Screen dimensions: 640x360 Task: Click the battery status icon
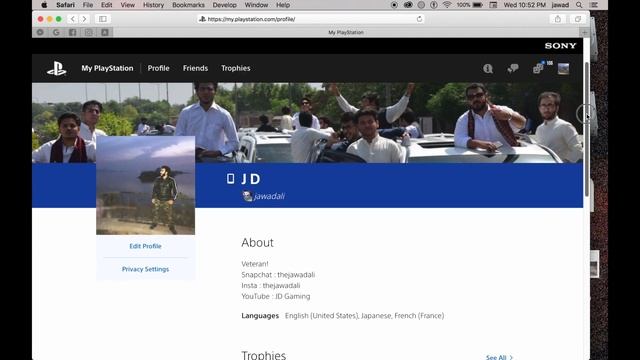click(x=477, y=5)
